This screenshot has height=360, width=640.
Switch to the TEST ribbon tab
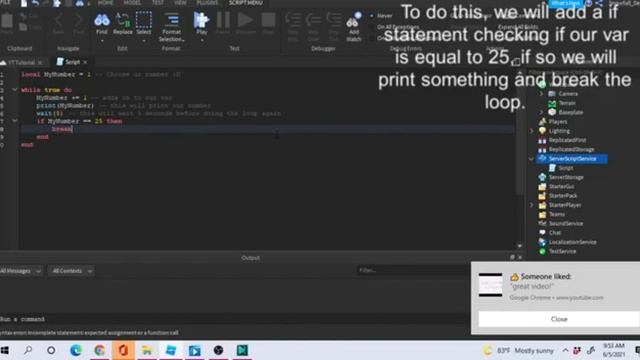(x=158, y=3)
